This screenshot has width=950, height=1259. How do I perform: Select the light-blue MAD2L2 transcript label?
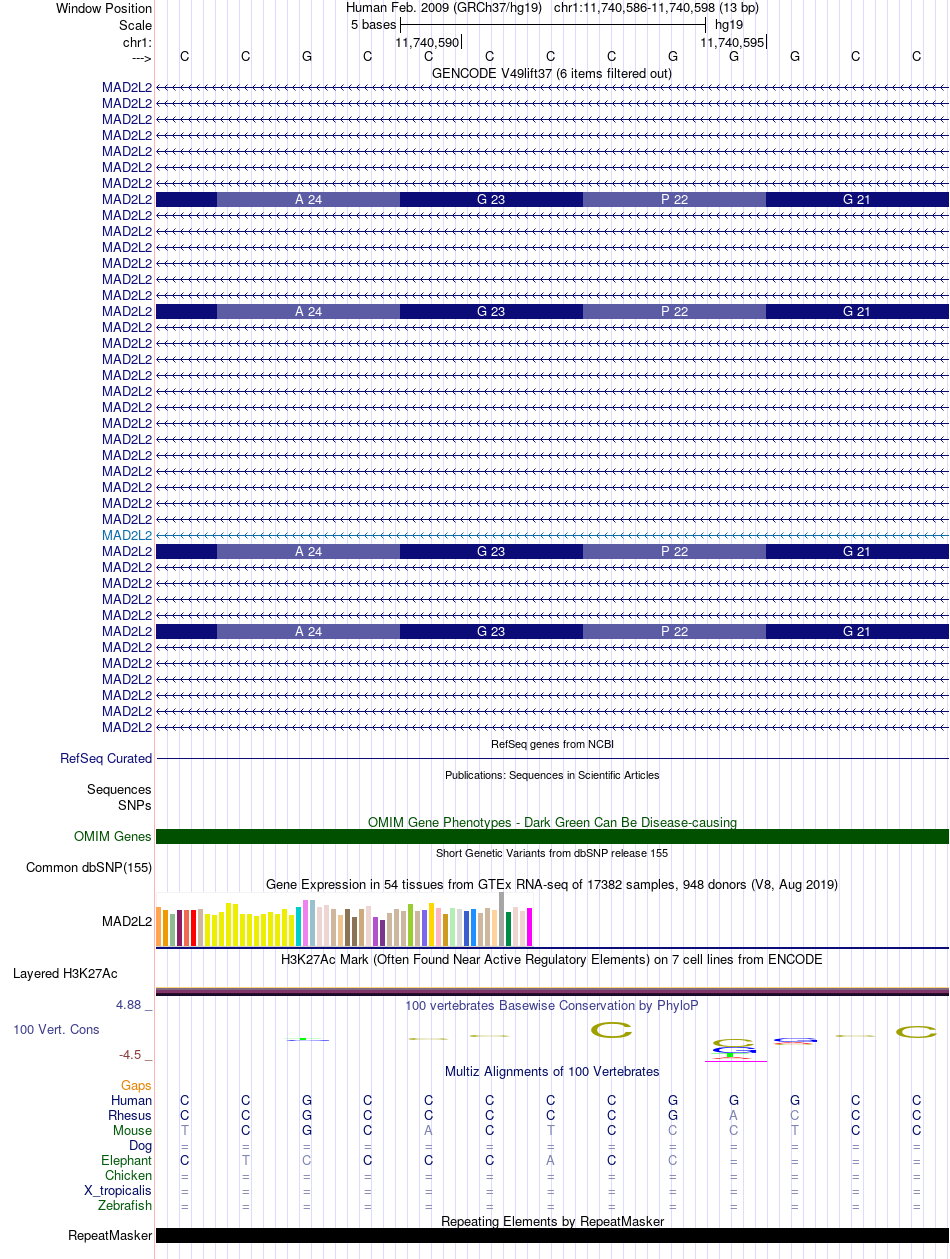point(127,535)
